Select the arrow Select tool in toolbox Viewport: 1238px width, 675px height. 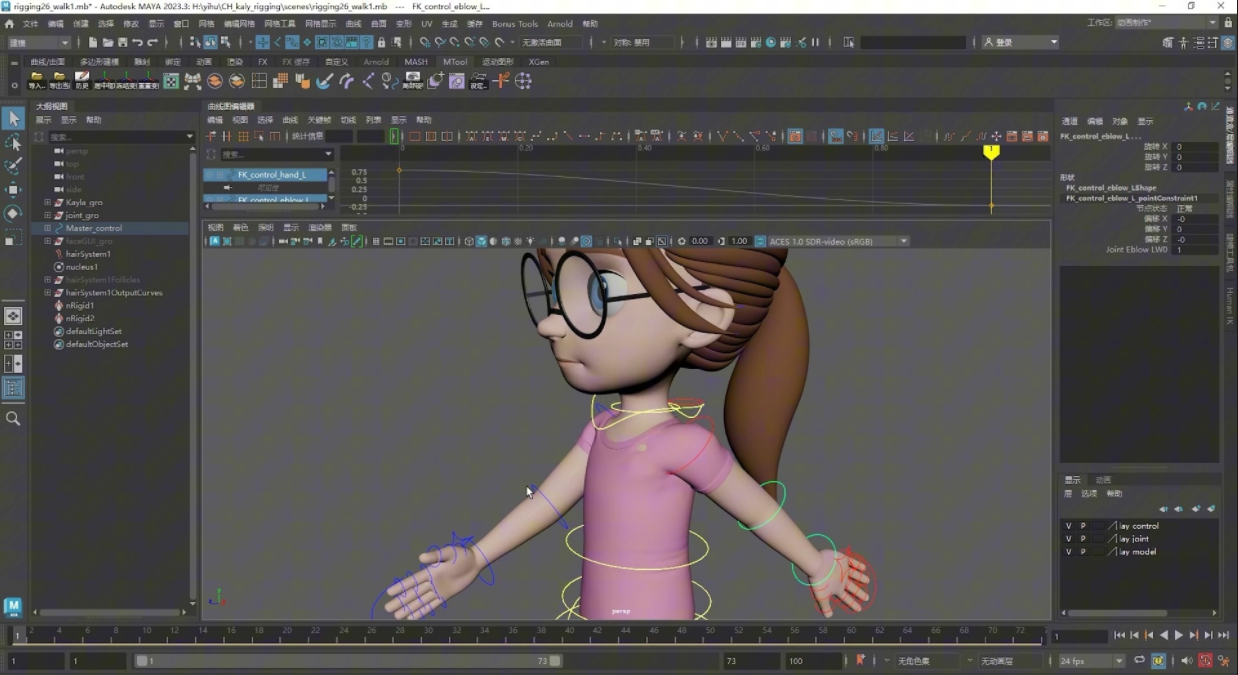click(13, 118)
